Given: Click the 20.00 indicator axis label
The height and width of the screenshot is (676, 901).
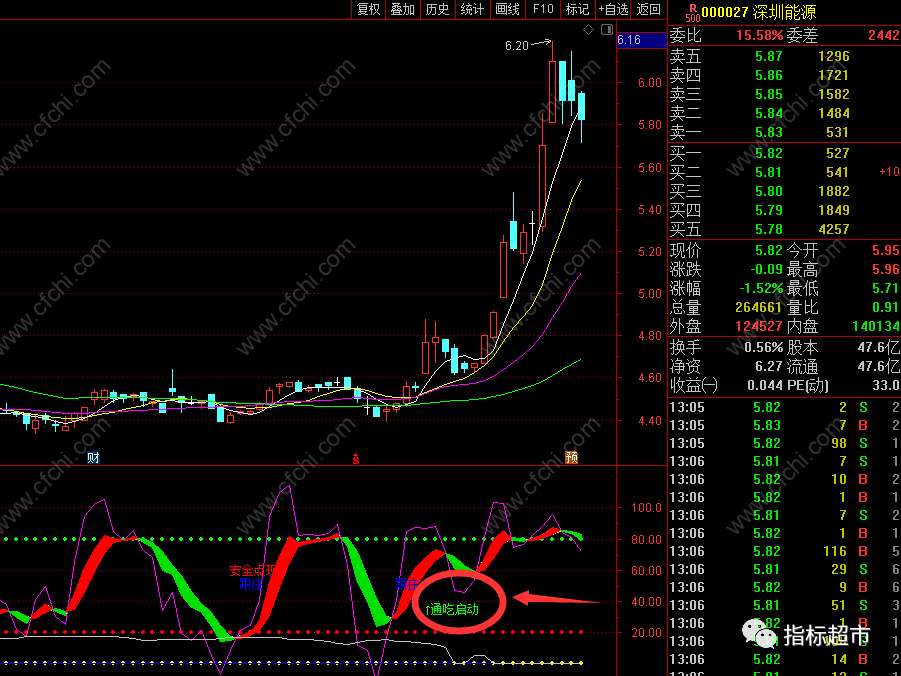Looking at the screenshot, I should [x=647, y=633].
